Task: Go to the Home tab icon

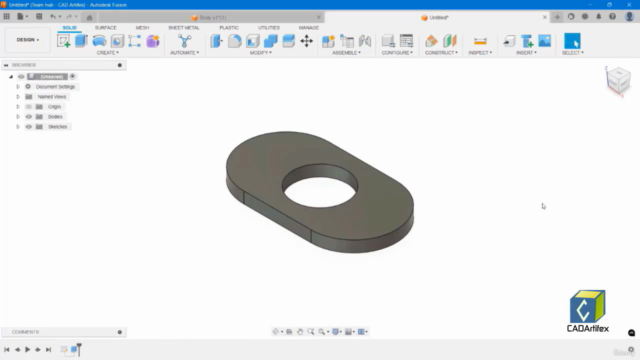Action: click(x=89, y=17)
